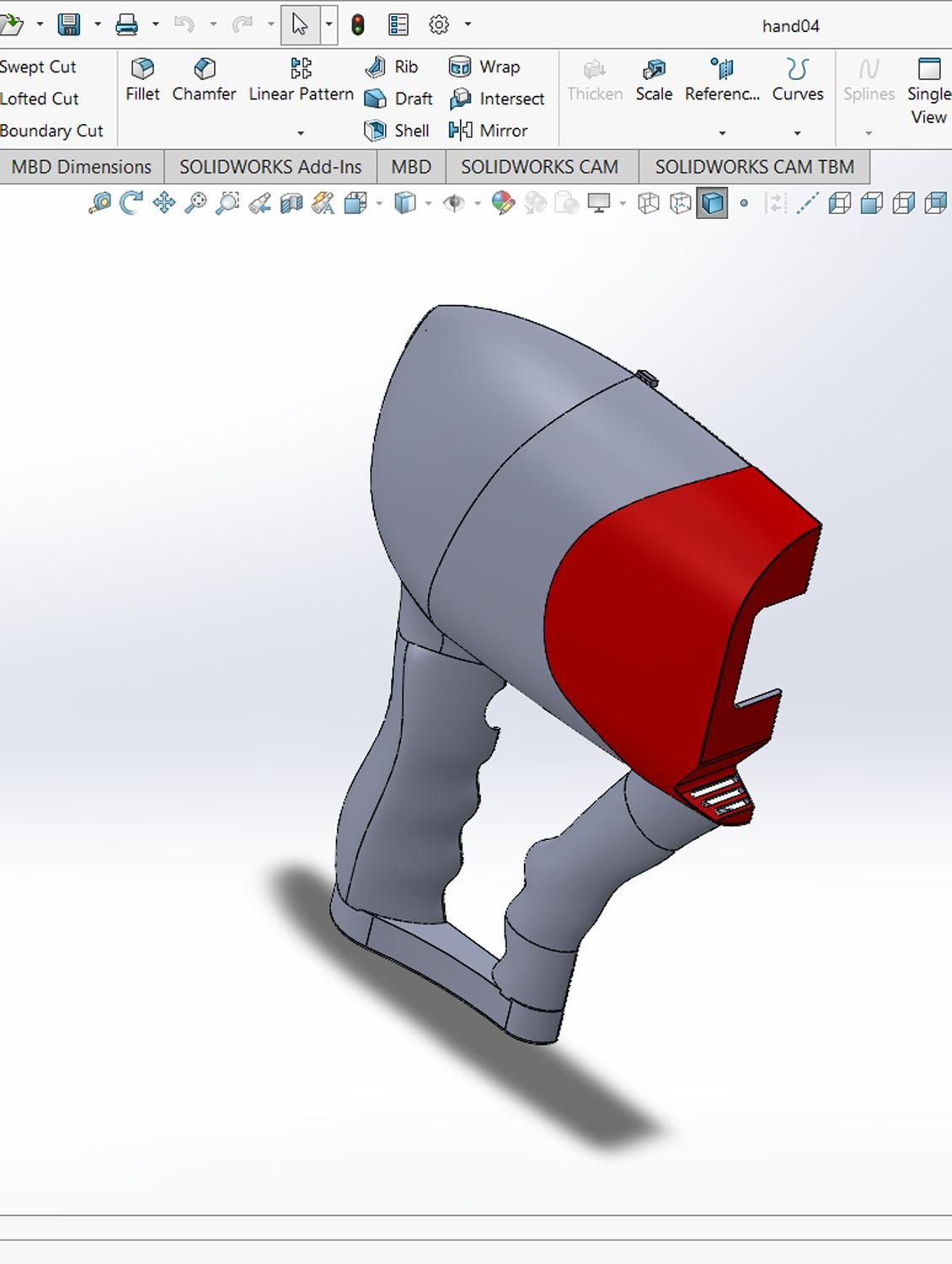Screen dimensions: 952x1264
Task: Click the Fillet tool
Action: point(142,80)
